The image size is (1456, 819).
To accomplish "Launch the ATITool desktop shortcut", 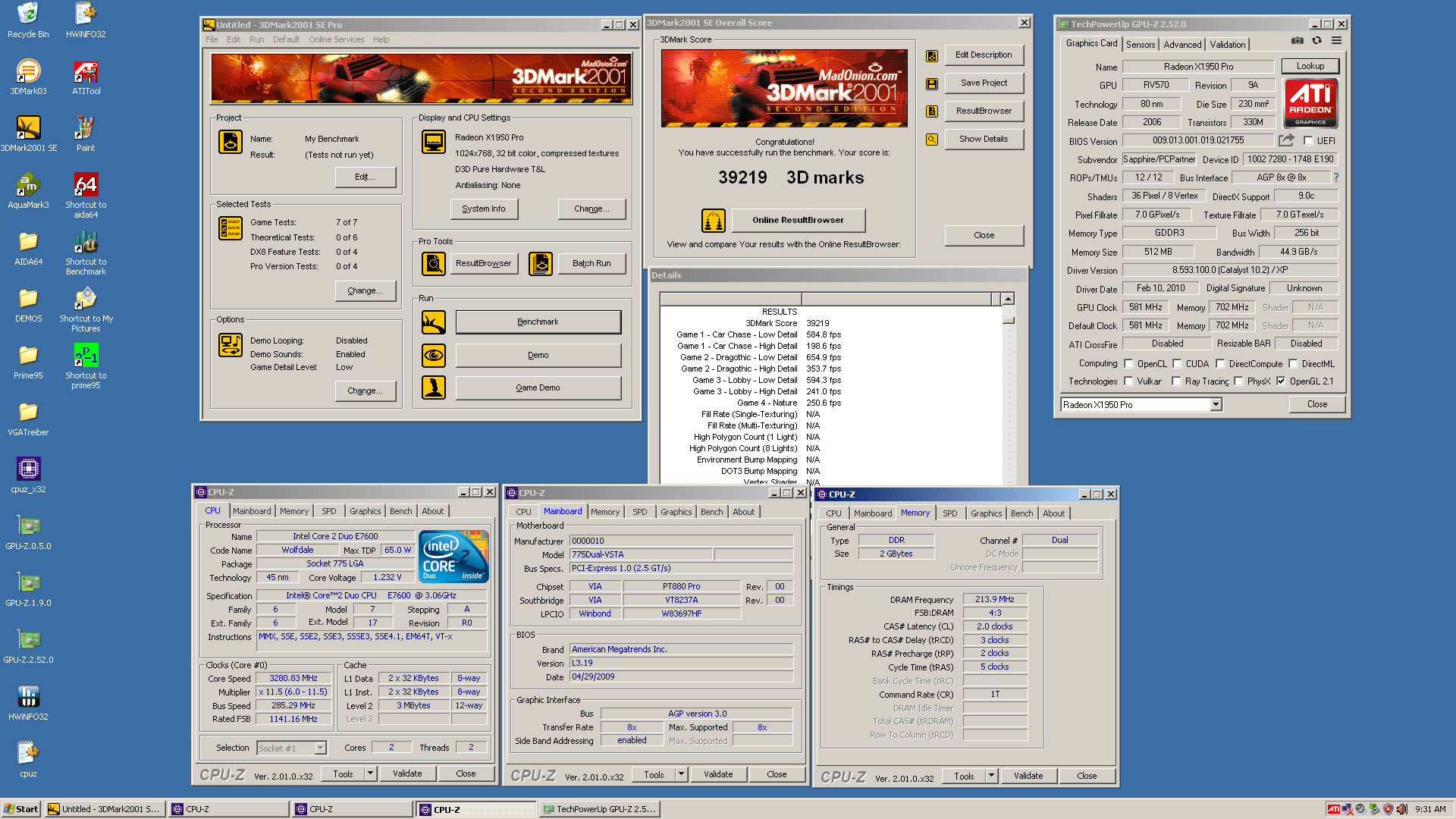I will (x=86, y=77).
